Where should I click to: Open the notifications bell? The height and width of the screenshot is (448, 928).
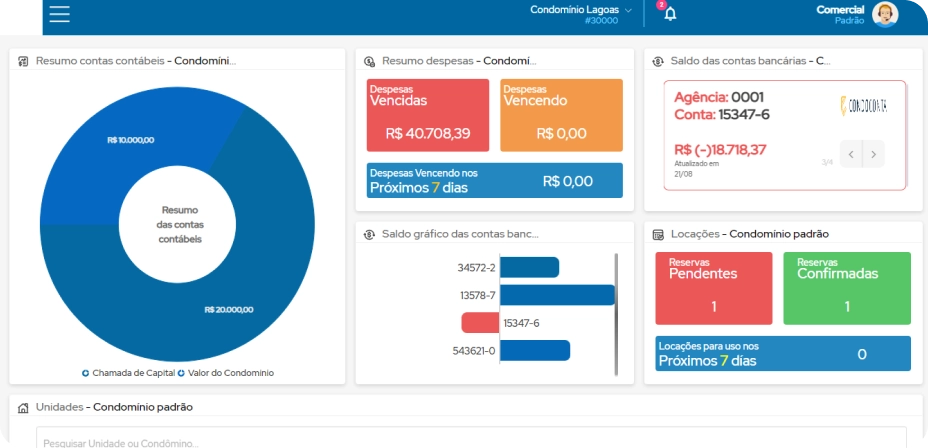point(670,14)
